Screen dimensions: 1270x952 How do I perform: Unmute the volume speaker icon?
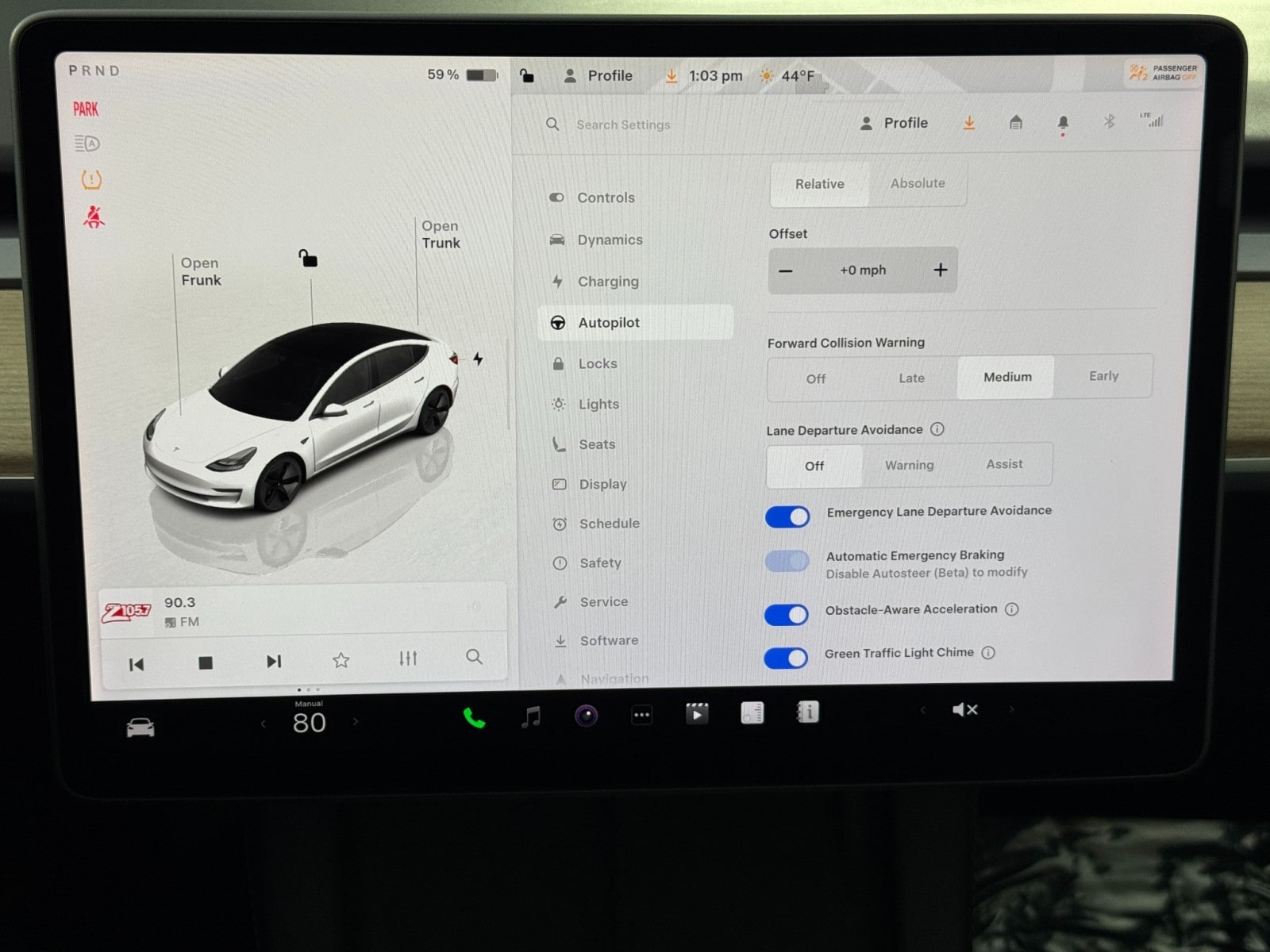point(964,709)
